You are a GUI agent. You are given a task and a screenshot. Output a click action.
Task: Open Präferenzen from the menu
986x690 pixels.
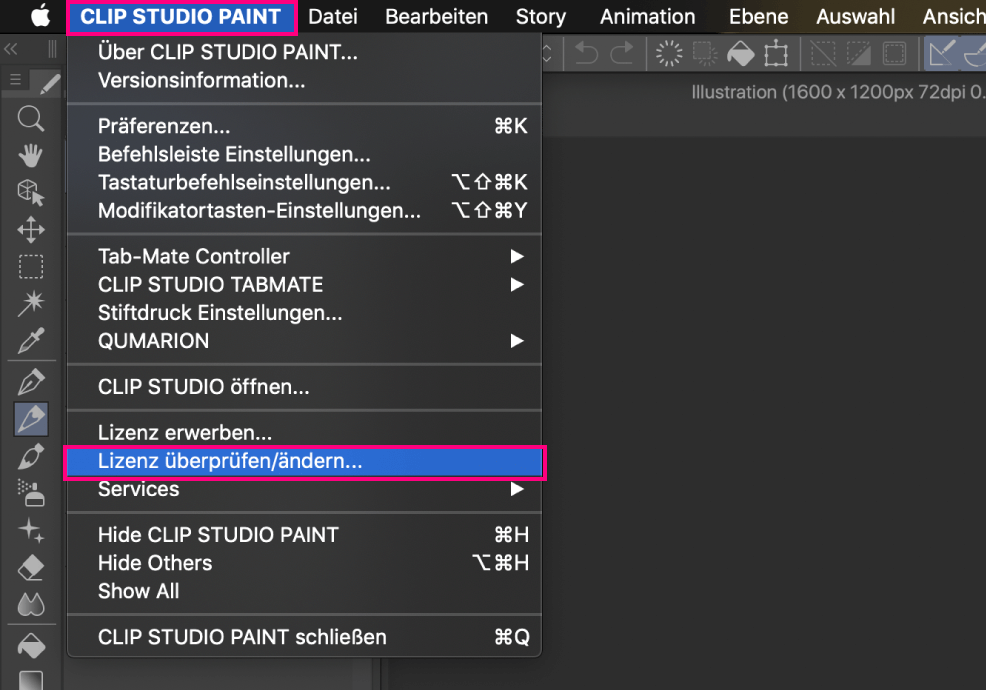164,126
